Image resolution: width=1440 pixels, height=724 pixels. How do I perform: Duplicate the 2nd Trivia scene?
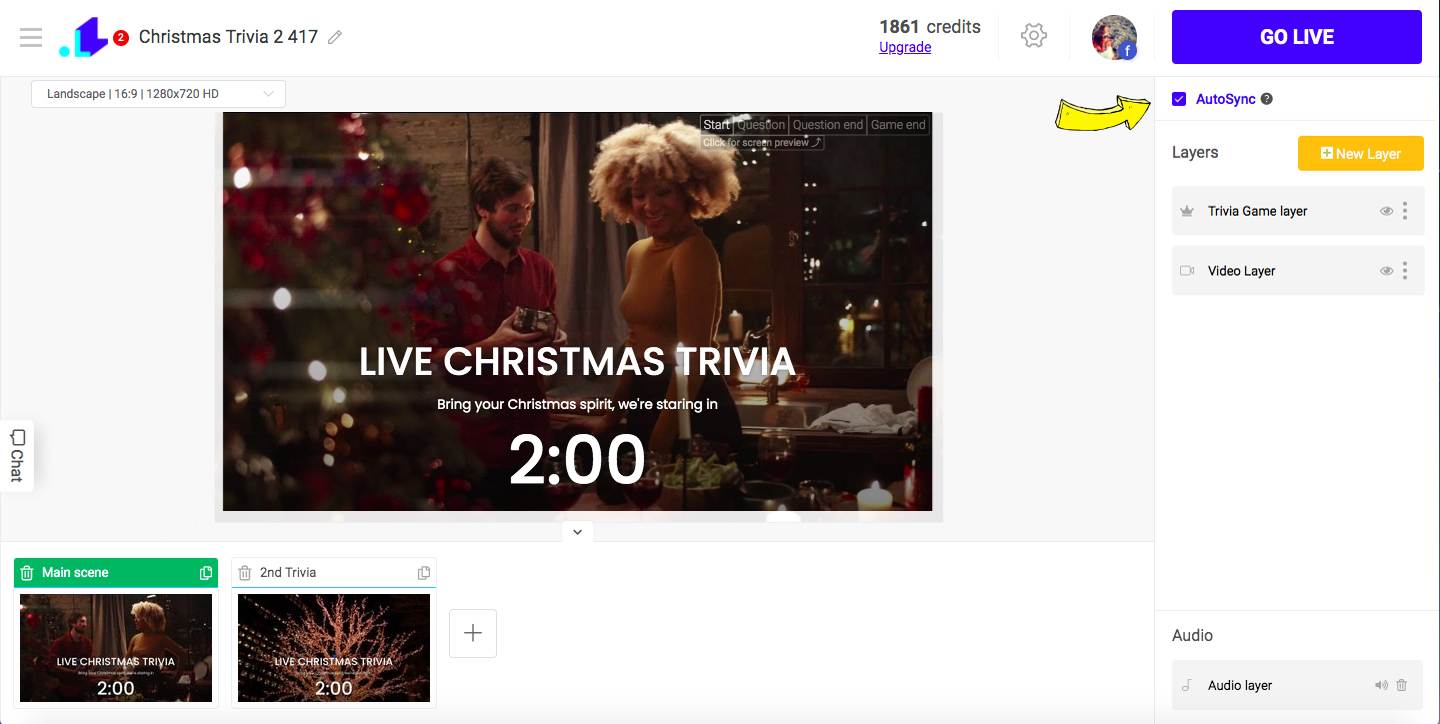tap(424, 573)
